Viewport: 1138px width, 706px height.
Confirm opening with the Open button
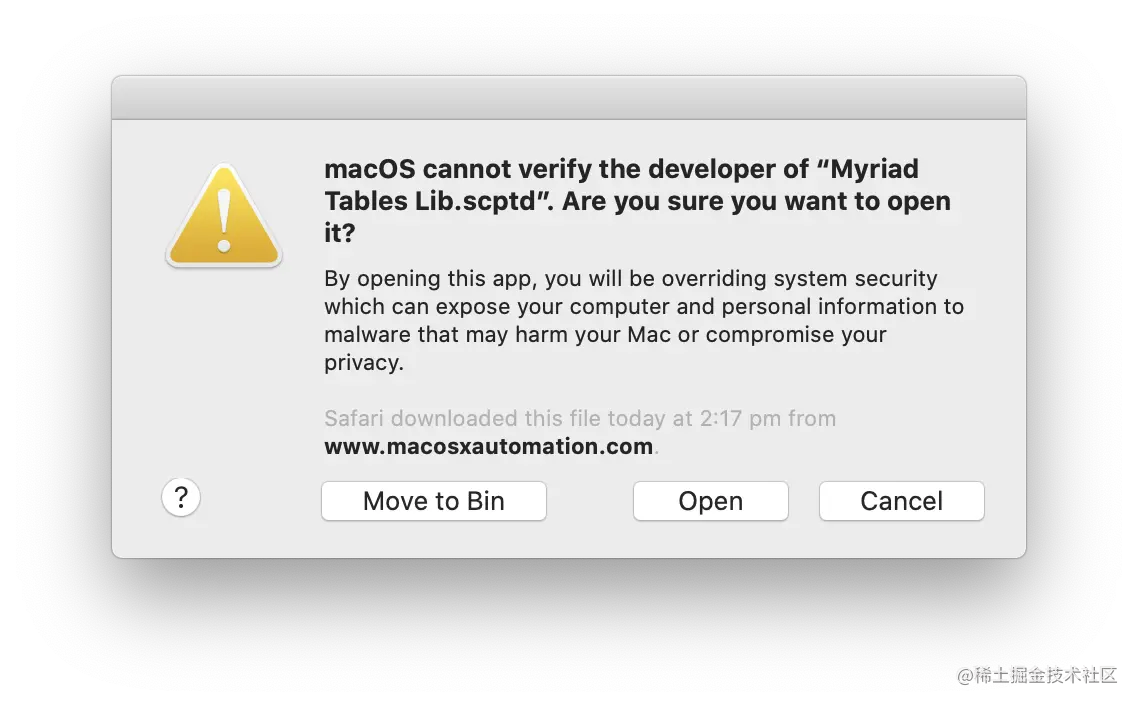[x=711, y=501]
